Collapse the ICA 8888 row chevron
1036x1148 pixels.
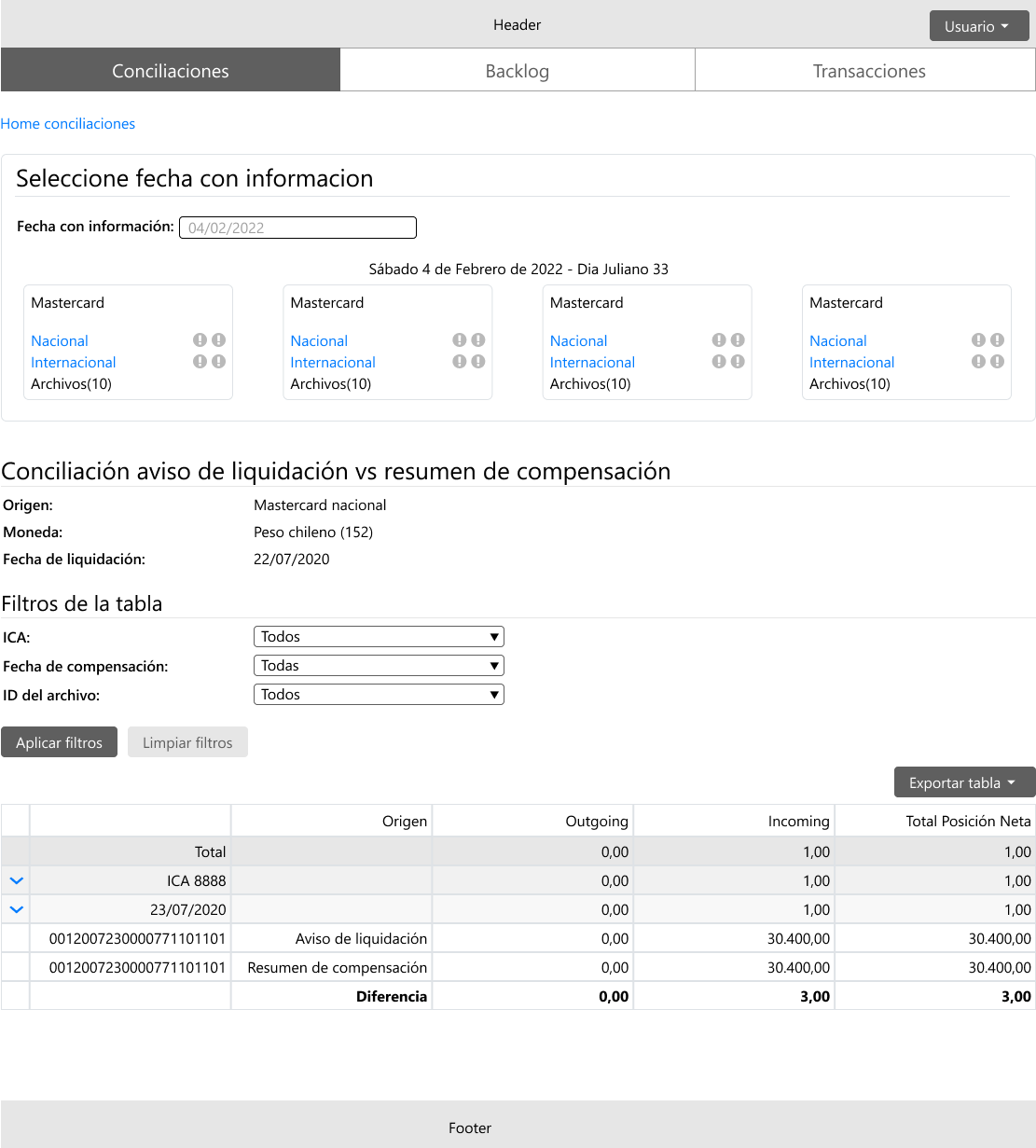pyautogui.click(x=16, y=880)
